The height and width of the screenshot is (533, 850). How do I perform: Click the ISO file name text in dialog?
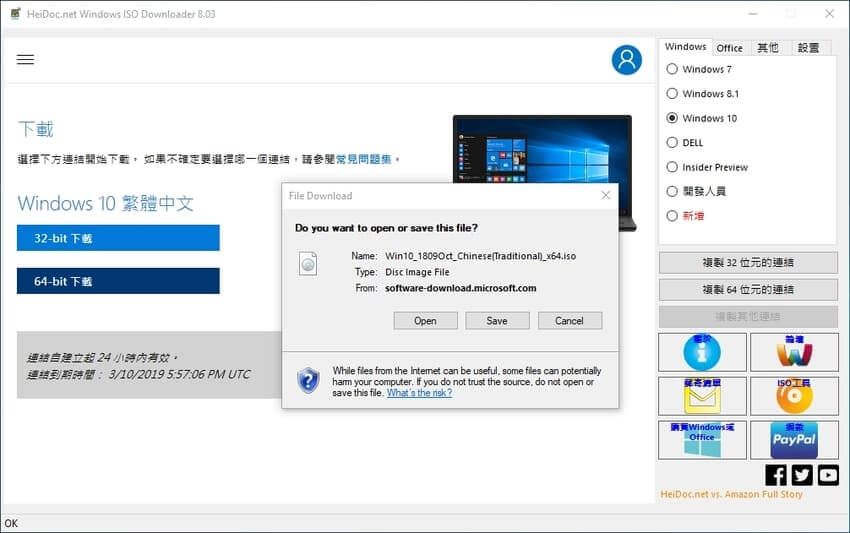click(x=480, y=256)
